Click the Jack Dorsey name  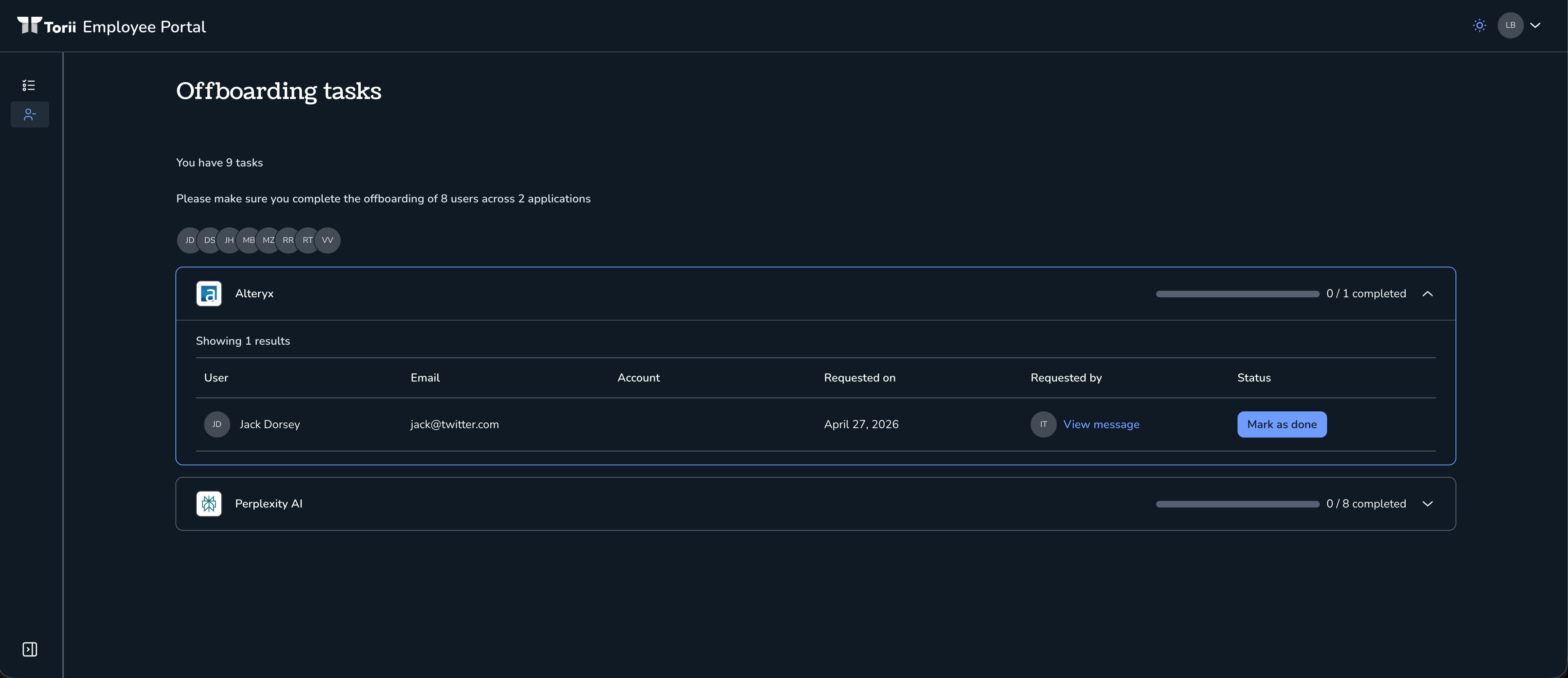point(270,424)
